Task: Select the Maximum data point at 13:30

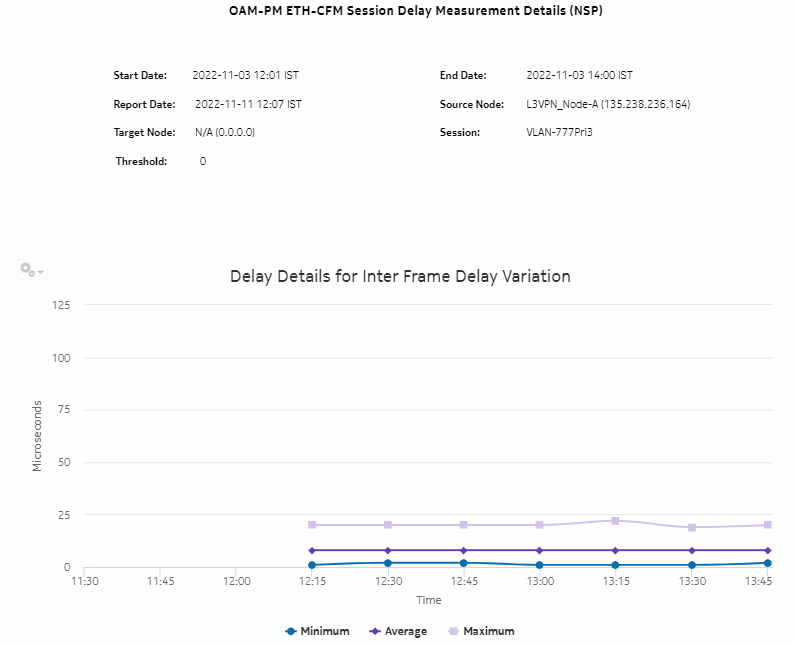Action: tap(691, 527)
